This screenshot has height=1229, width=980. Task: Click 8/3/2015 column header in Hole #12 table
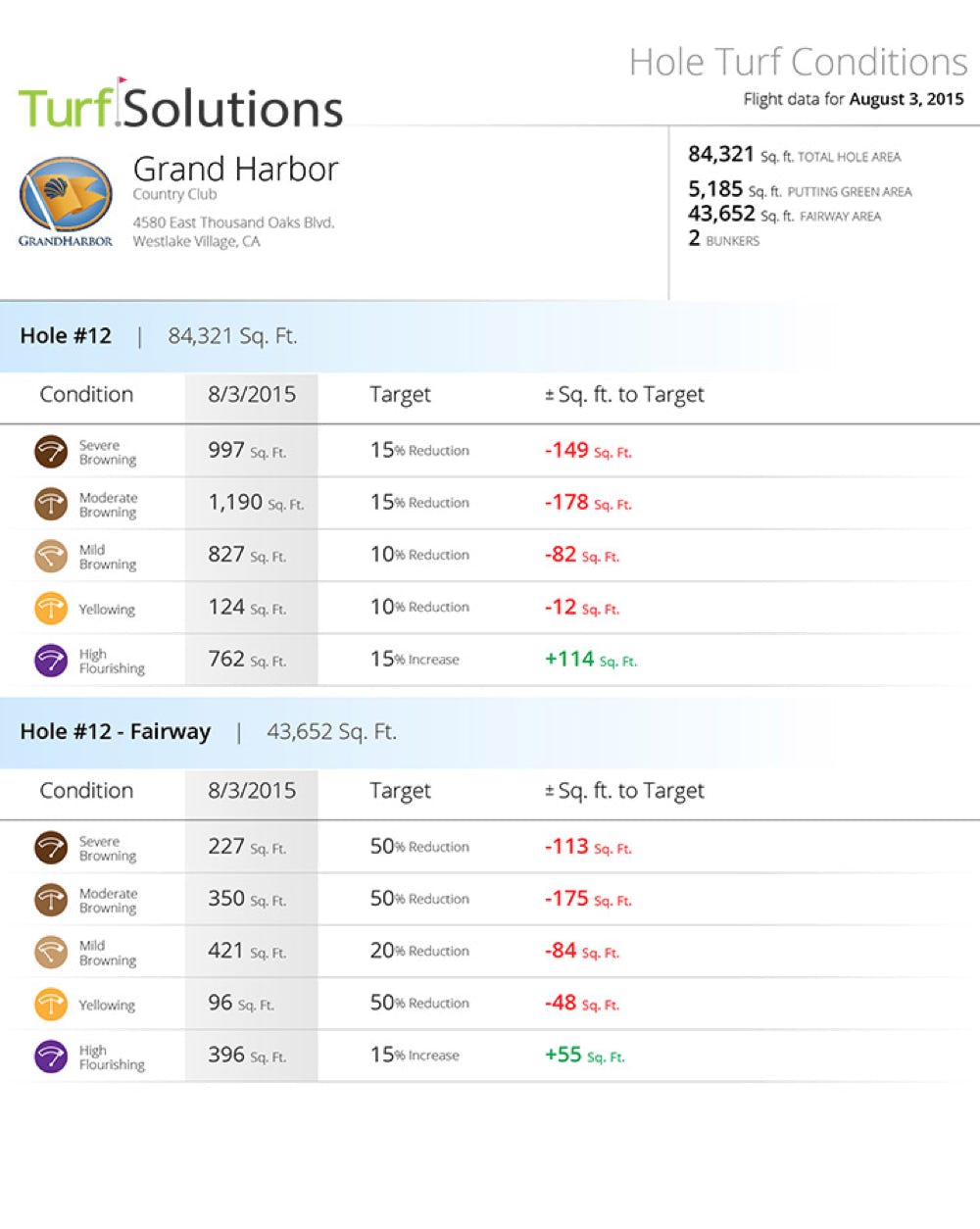pos(252,395)
